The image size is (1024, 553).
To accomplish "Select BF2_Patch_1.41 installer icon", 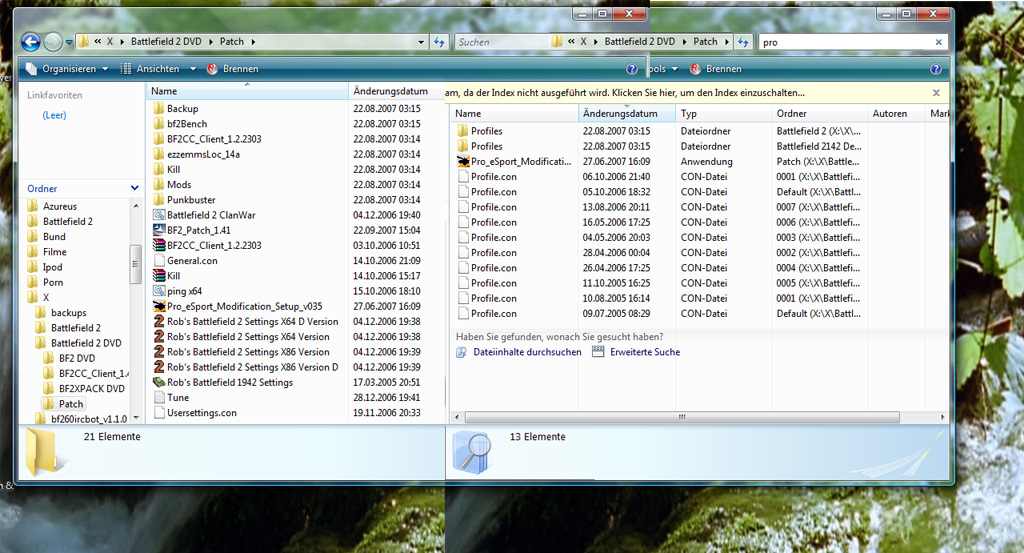I will [x=159, y=230].
